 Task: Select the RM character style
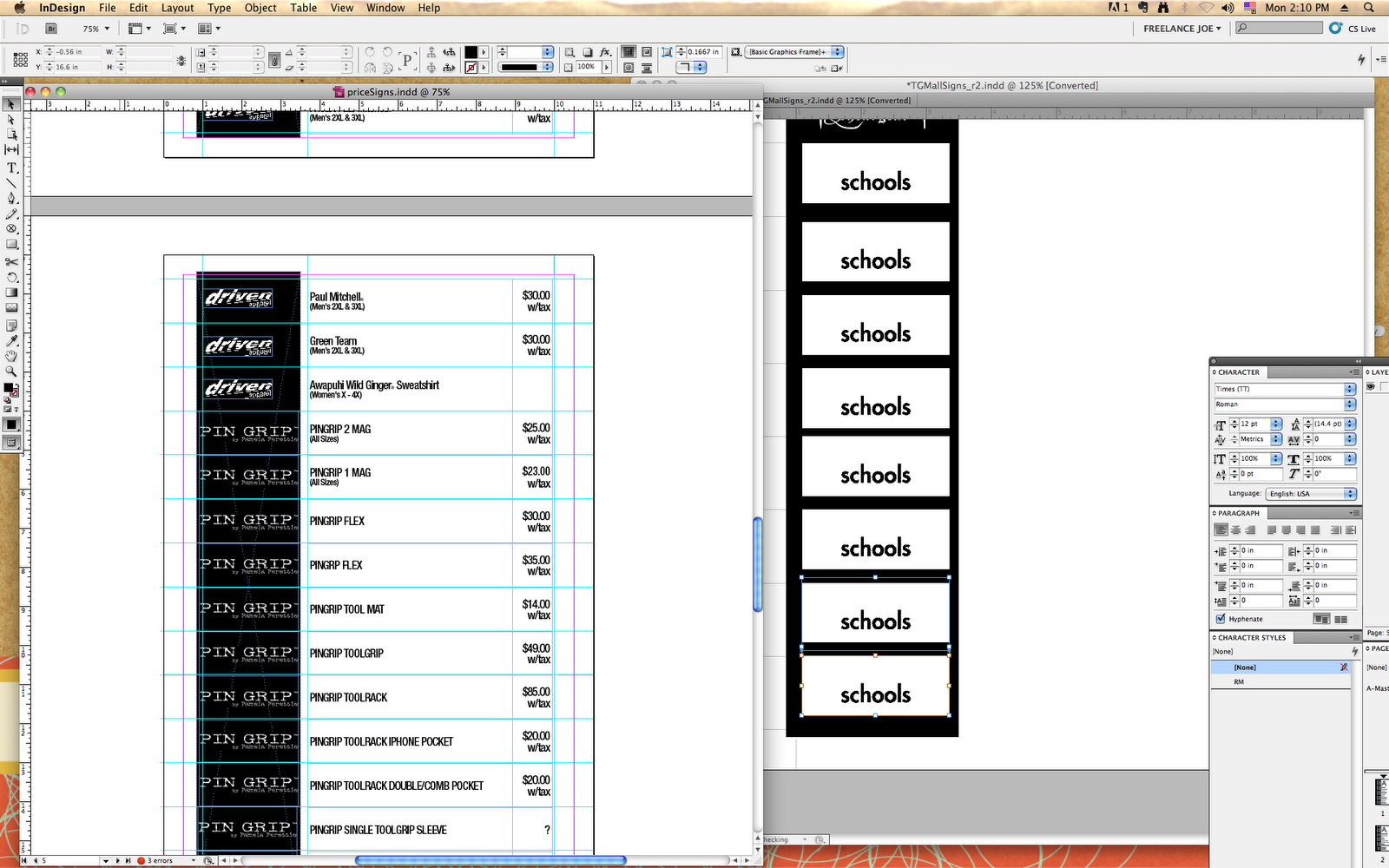(x=1280, y=682)
